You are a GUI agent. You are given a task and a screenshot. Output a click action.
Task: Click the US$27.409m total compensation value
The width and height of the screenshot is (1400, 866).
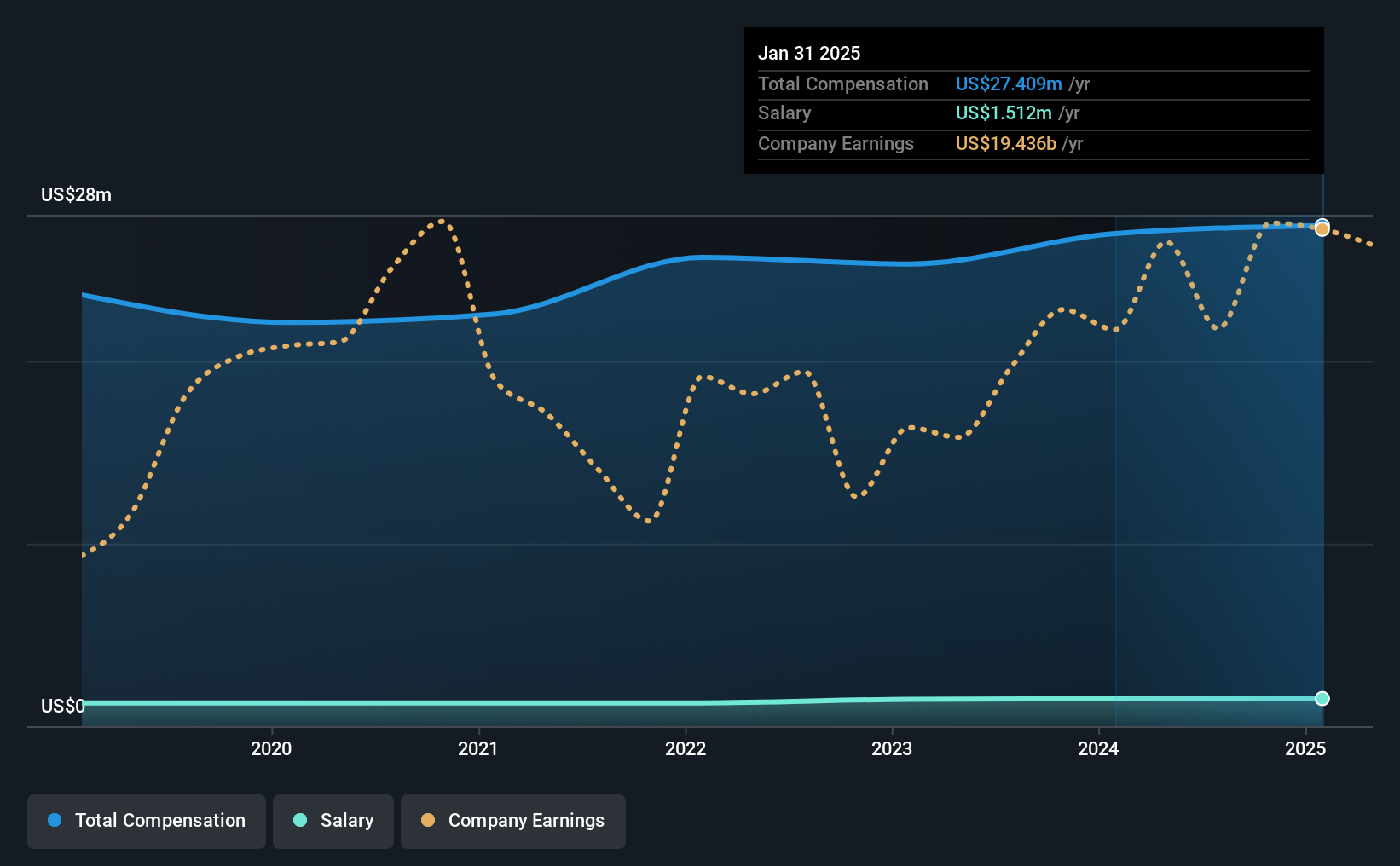1009,84
